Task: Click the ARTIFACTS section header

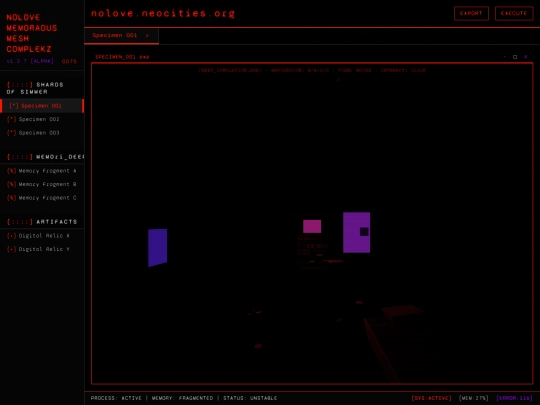Action: [x=42, y=222]
